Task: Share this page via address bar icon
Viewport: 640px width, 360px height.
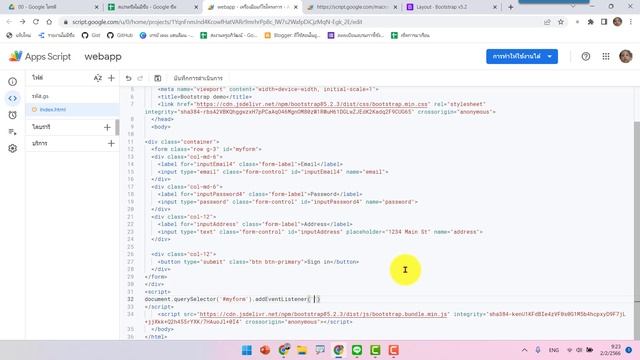Action: coord(547,22)
